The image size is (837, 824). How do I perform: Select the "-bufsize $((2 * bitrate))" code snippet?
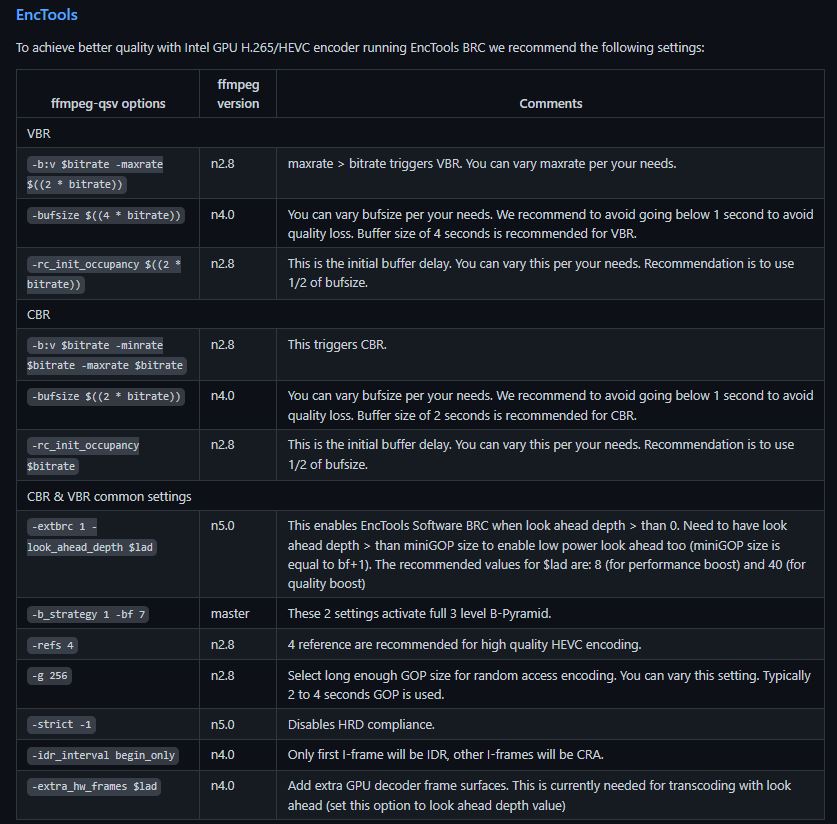click(x=106, y=397)
